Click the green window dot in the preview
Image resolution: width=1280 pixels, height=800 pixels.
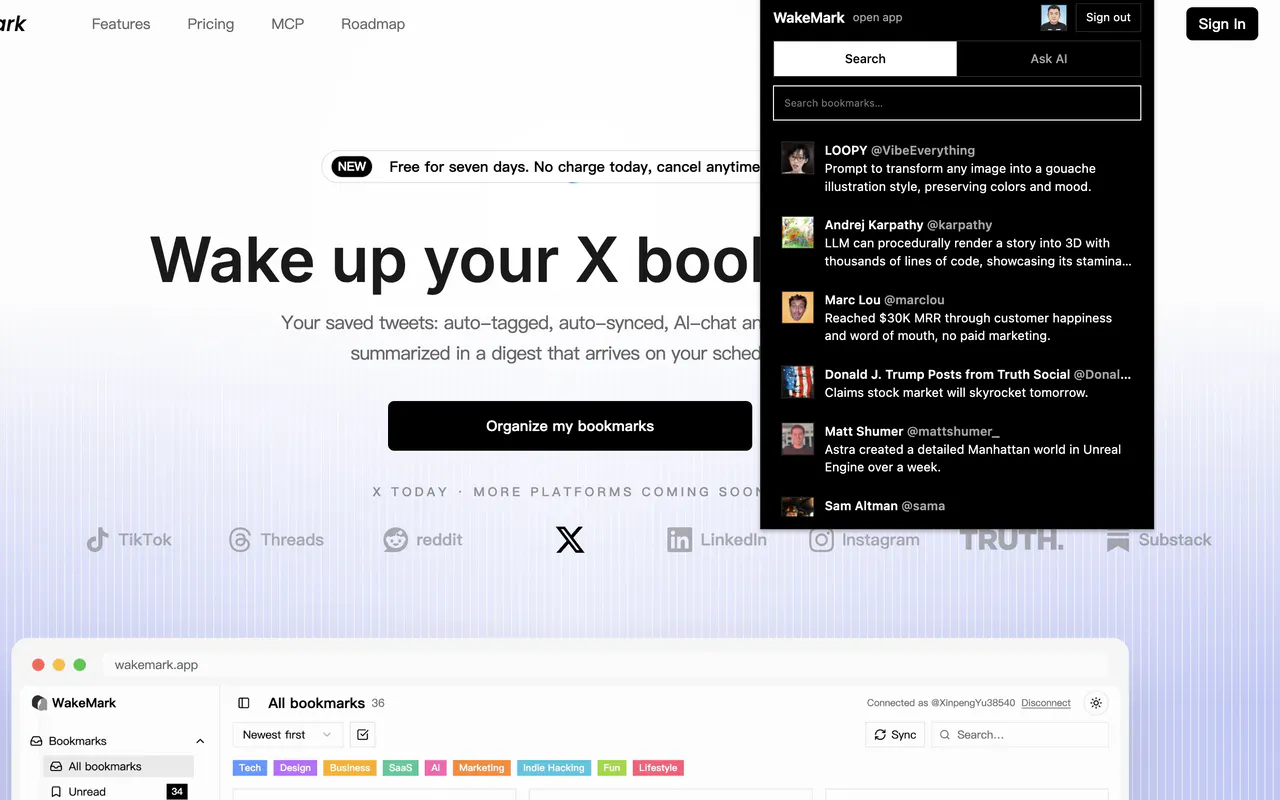80,665
